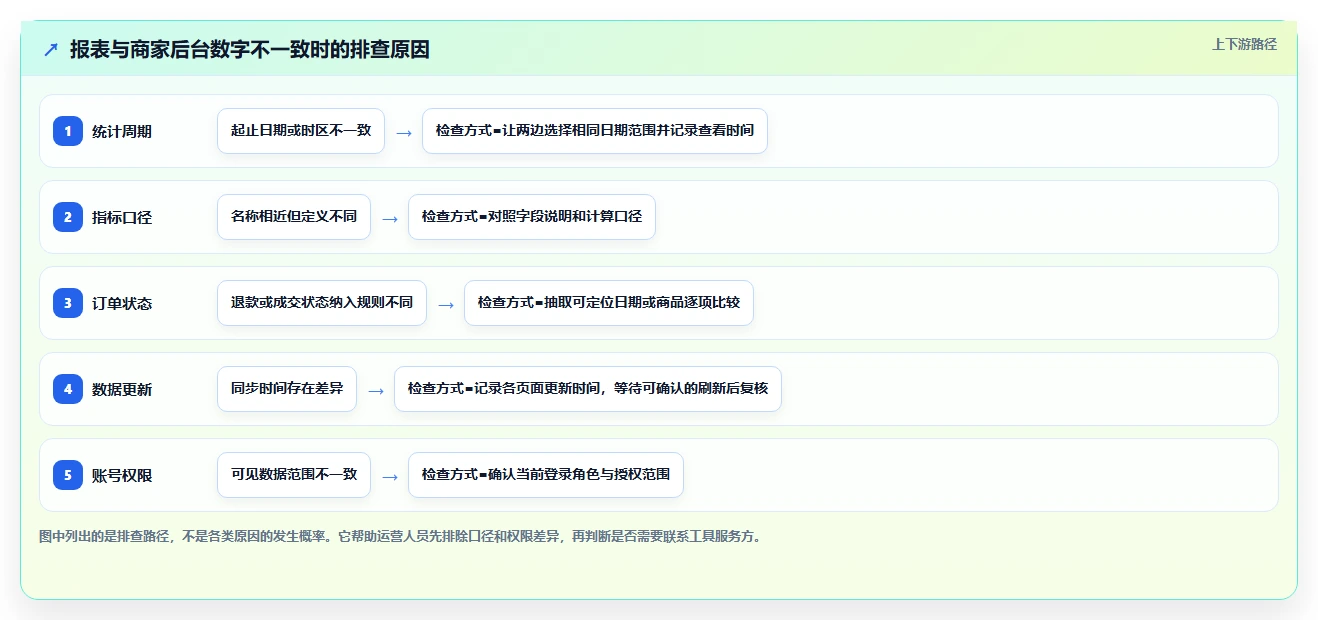Select step badge number 3
The width and height of the screenshot is (1318, 620).
coord(68,302)
